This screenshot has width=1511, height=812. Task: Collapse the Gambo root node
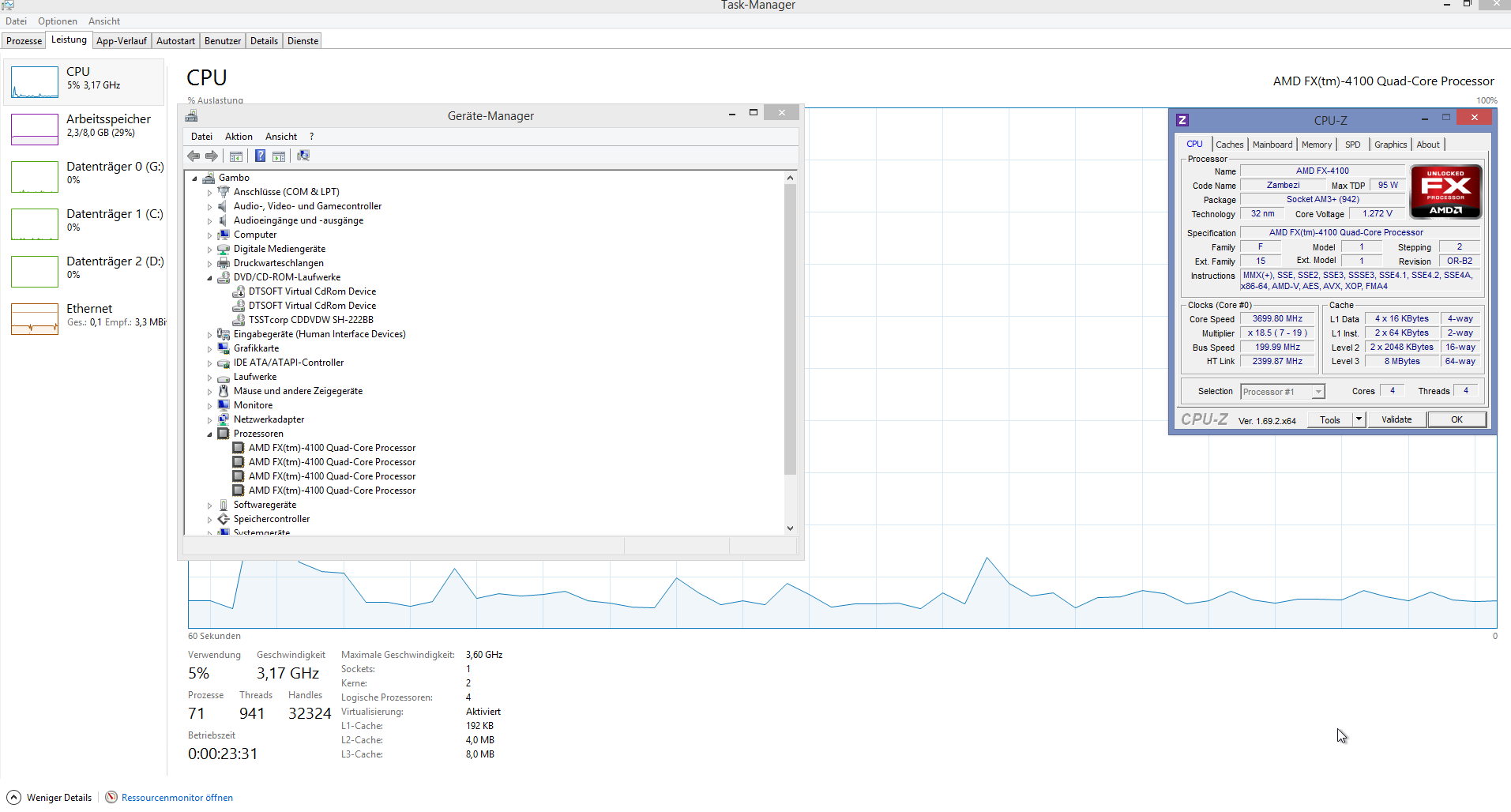pyautogui.click(x=195, y=179)
